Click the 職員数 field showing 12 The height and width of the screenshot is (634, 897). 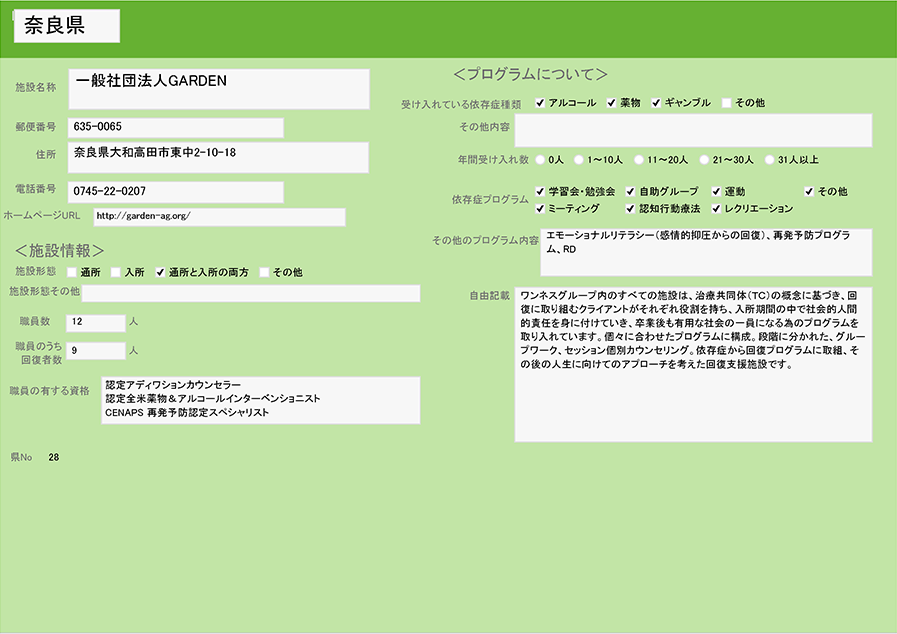click(96, 323)
